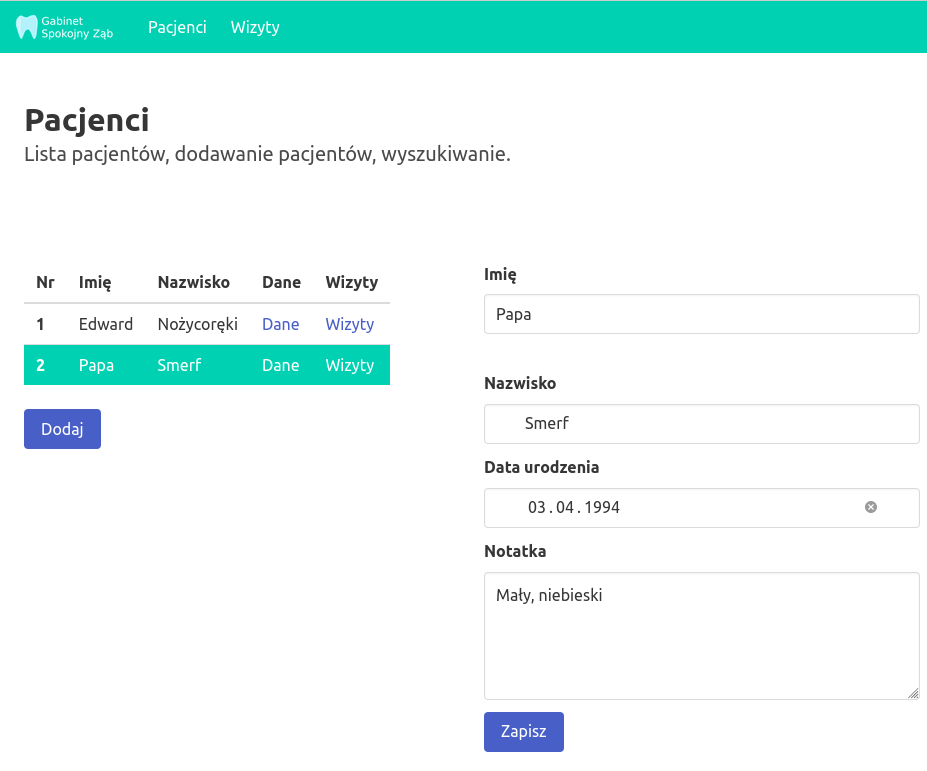Open Dane link for Papa Smerf
The width and height of the screenshot is (927, 771).
tap(280, 365)
